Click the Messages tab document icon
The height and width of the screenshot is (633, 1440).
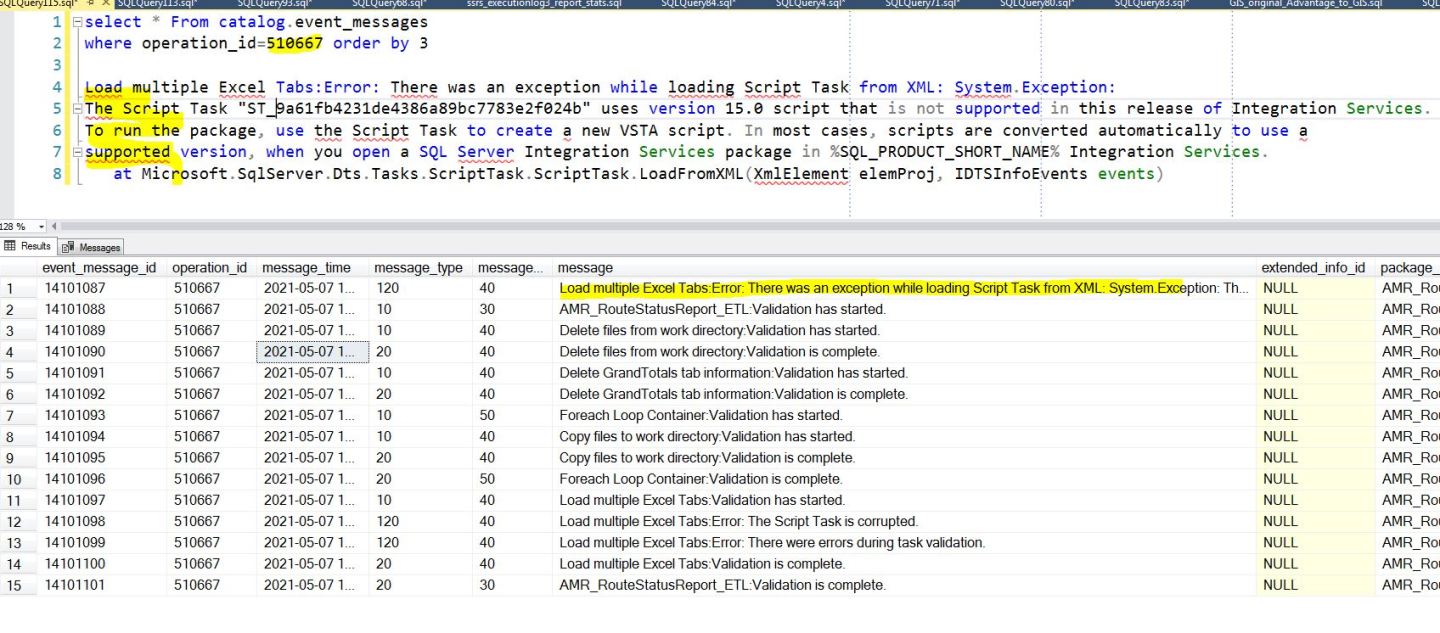coord(69,247)
